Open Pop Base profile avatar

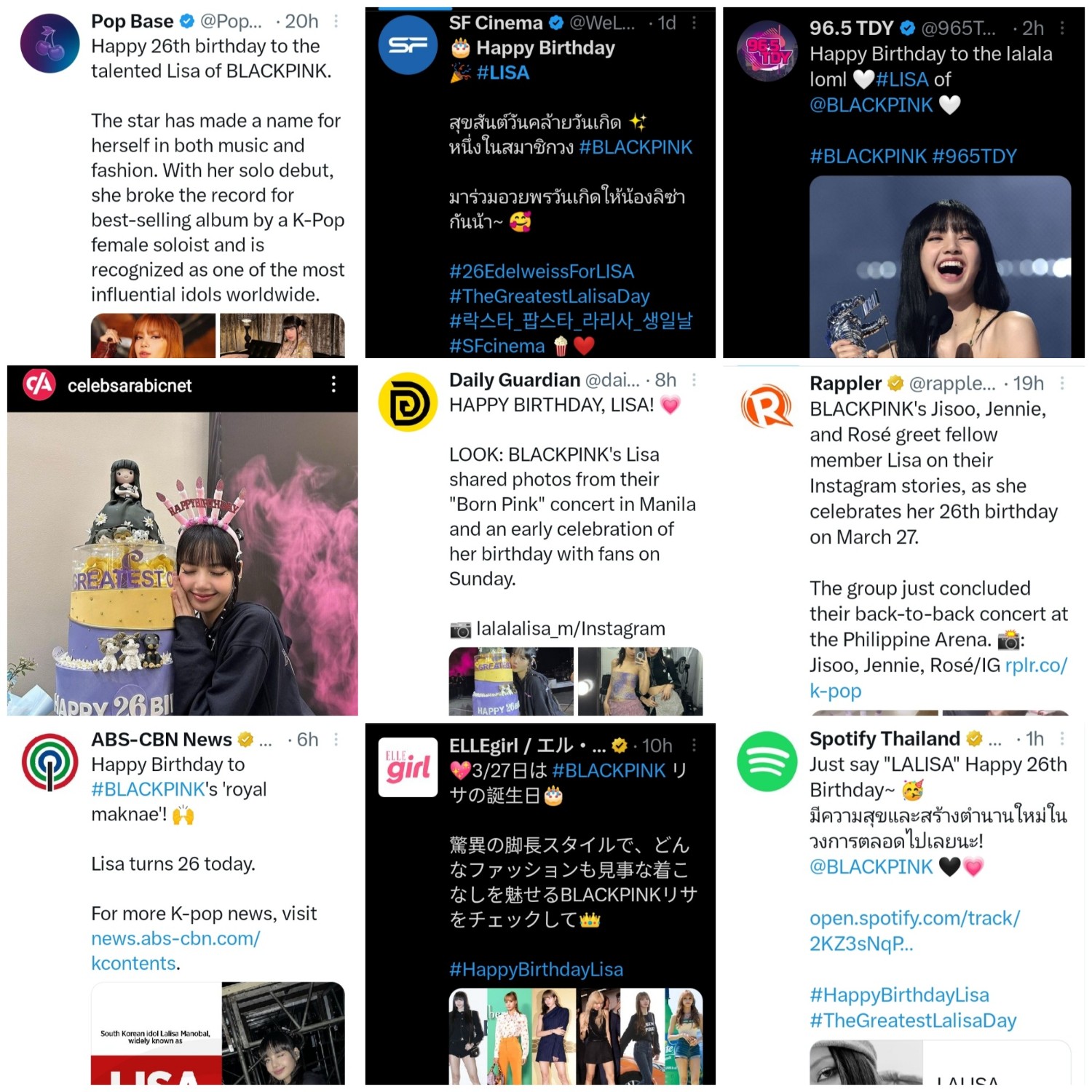tap(50, 43)
